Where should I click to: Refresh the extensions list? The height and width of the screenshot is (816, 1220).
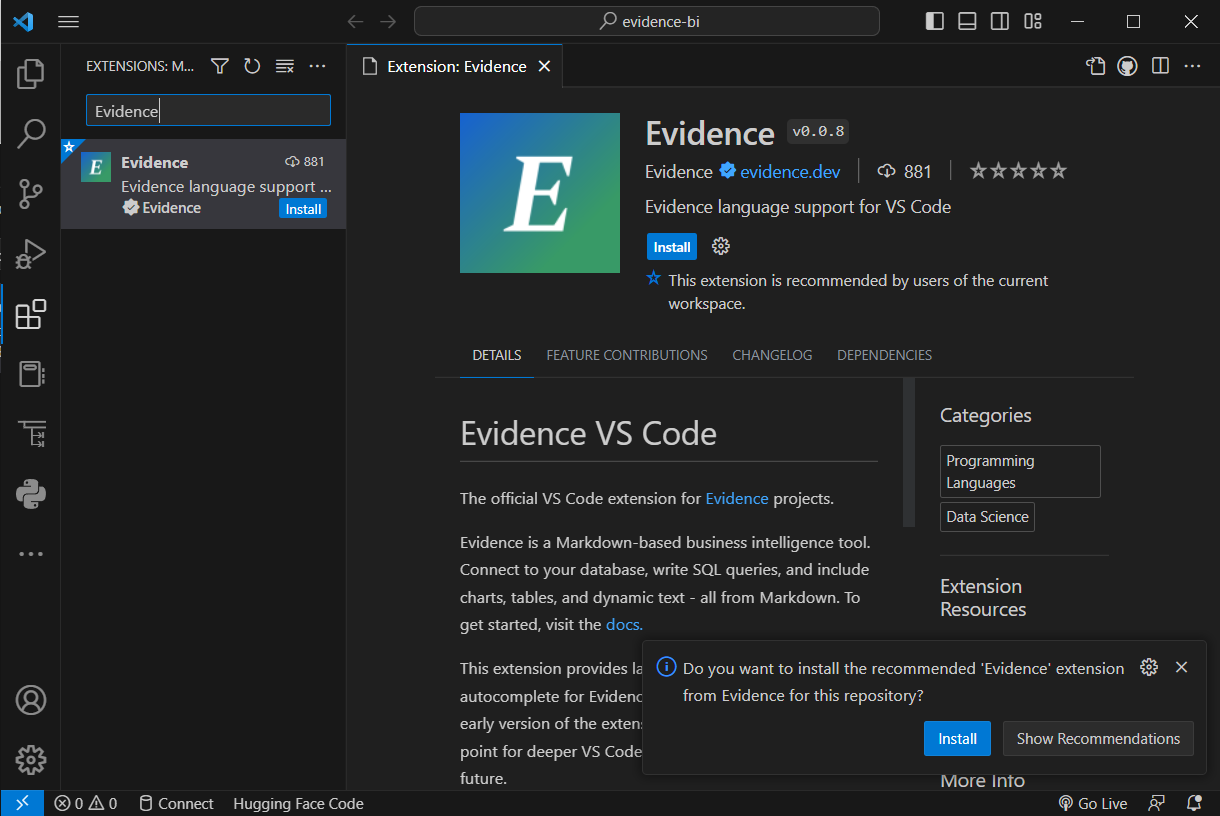click(252, 66)
